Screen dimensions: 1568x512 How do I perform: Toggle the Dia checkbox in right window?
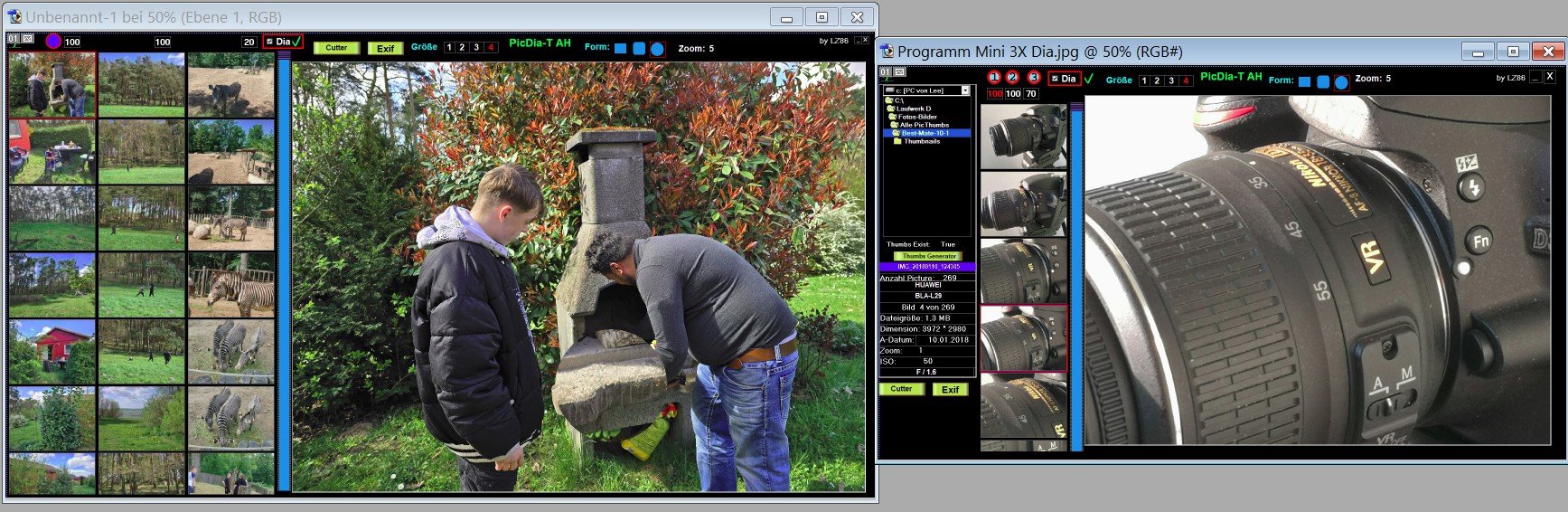pyautogui.click(x=1055, y=79)
